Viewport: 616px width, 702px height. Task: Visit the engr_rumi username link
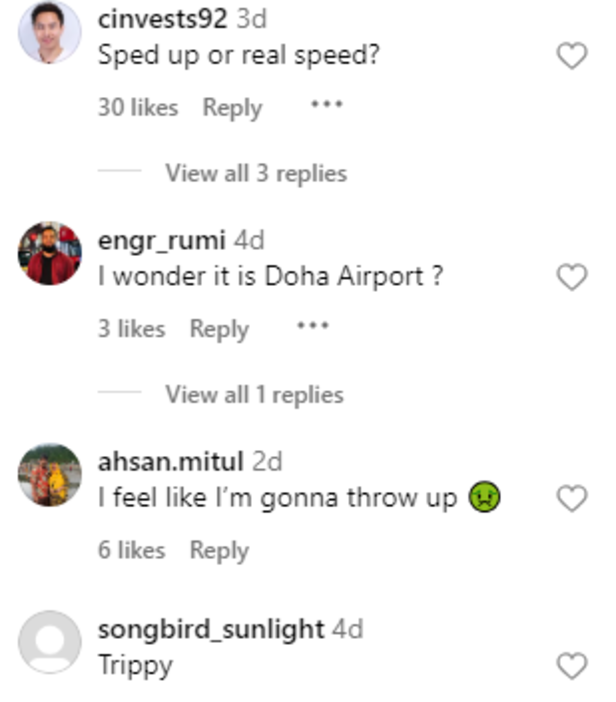click(162, 240)
